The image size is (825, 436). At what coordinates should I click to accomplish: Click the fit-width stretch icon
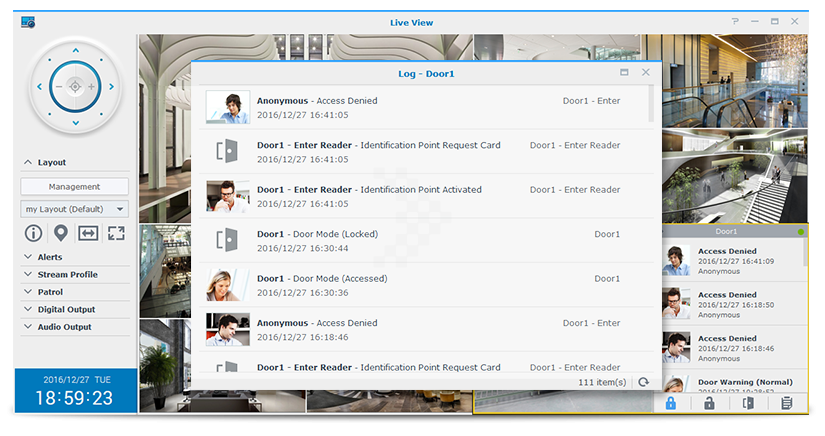(89, 234)
